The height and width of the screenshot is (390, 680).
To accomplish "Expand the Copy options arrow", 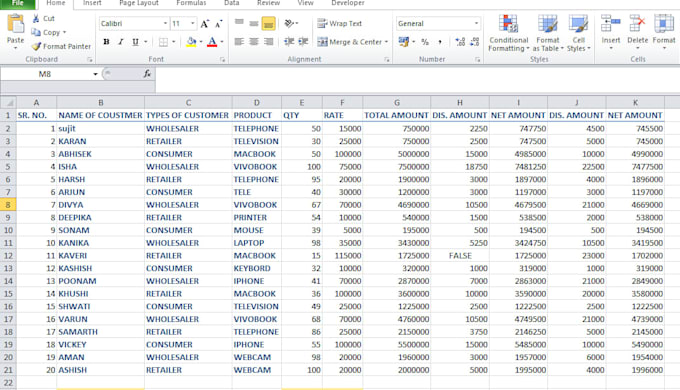I will [x=65, y=32].
